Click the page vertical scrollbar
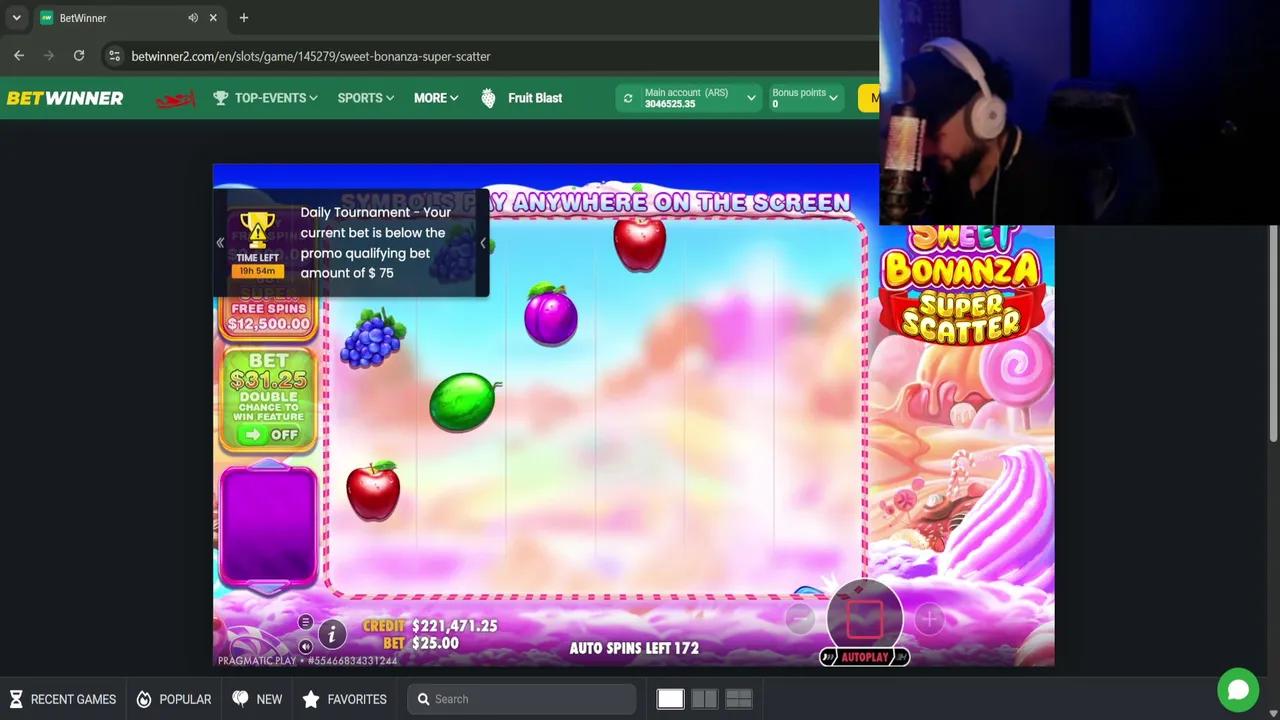The image size is (1280, 720). coord(1273,333)
